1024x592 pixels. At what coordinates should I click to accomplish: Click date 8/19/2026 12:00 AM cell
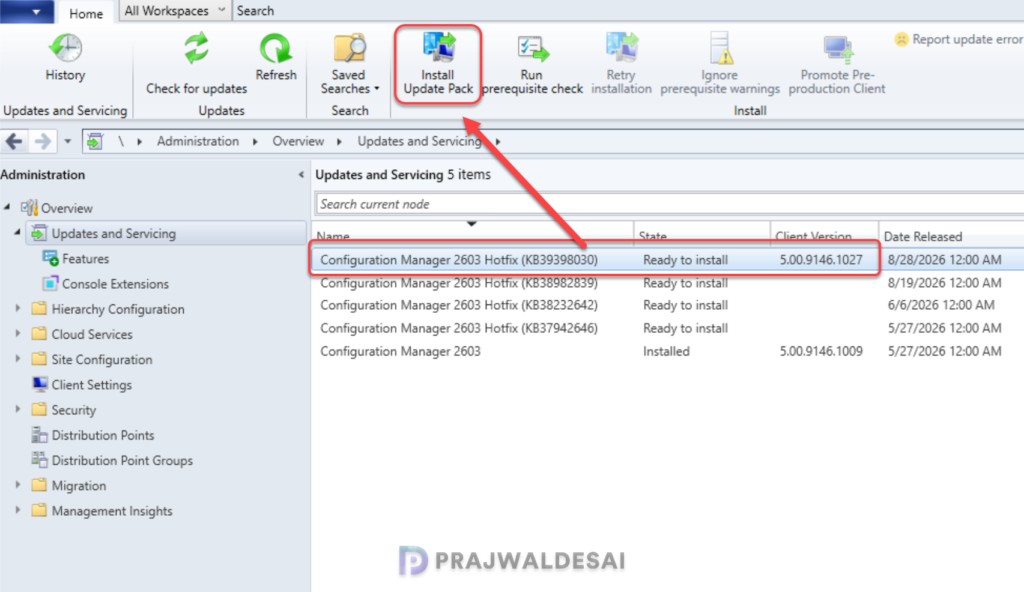click(944, 283)
